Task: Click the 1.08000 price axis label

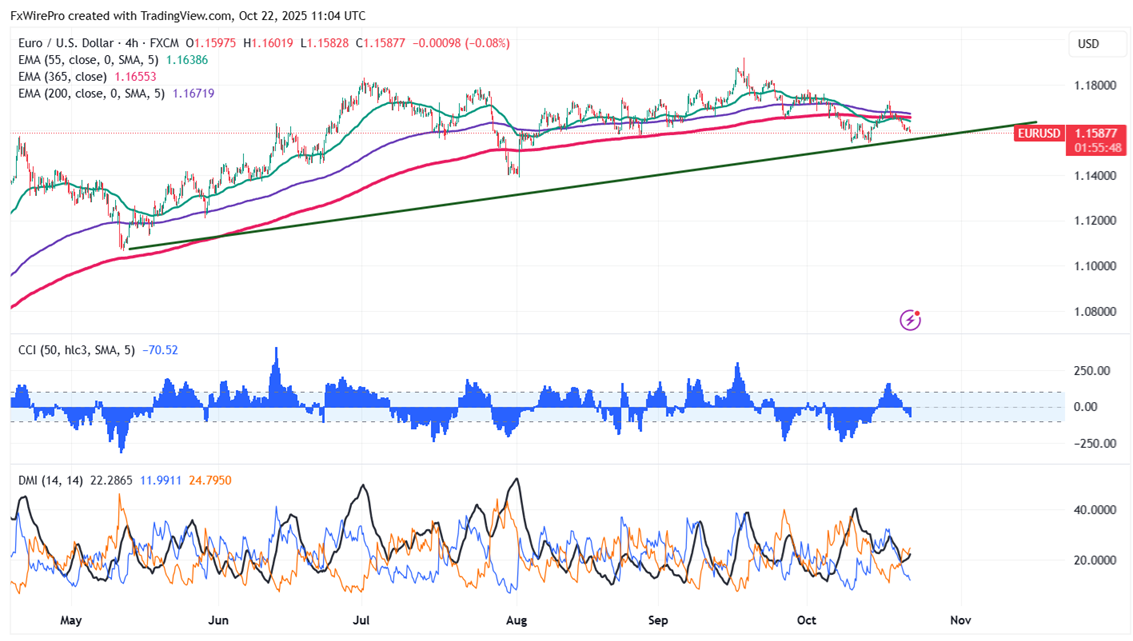Action: pos(1095,311)
